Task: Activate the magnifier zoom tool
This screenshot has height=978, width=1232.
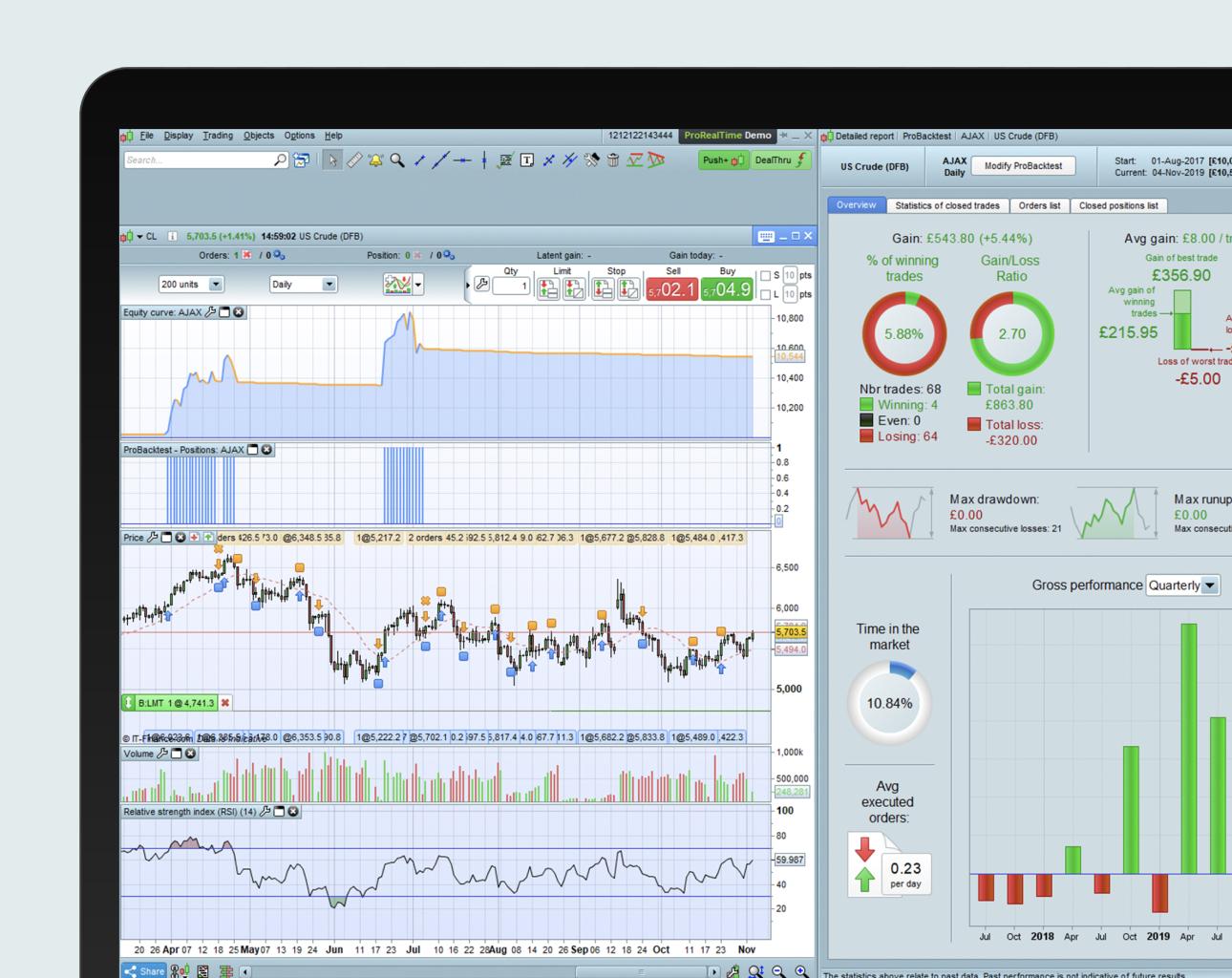Action: coord(397,160)
